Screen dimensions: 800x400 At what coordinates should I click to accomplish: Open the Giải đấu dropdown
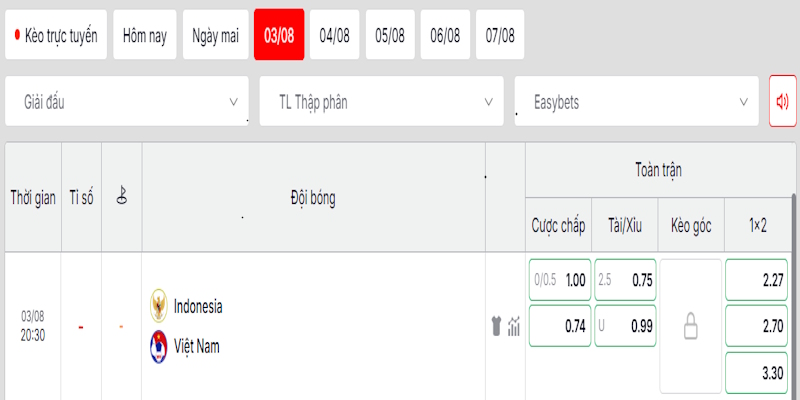[x=127, y=101]
